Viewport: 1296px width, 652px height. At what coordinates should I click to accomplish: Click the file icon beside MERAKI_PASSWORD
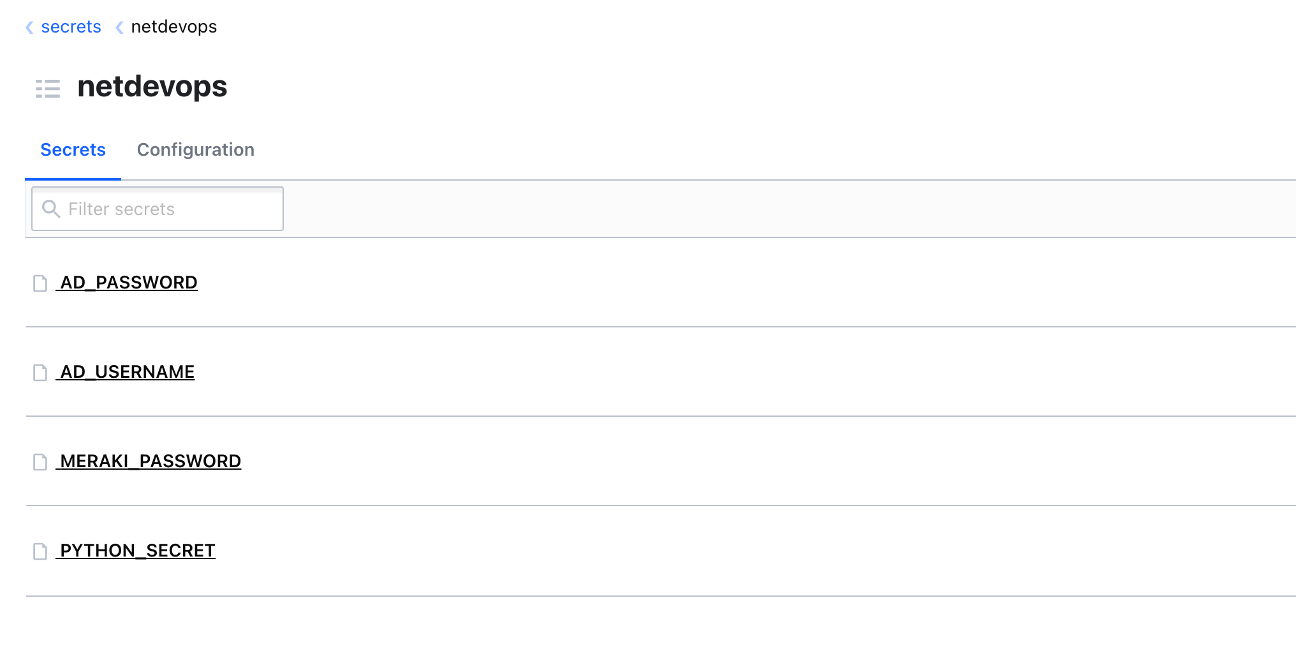(40, 462)
